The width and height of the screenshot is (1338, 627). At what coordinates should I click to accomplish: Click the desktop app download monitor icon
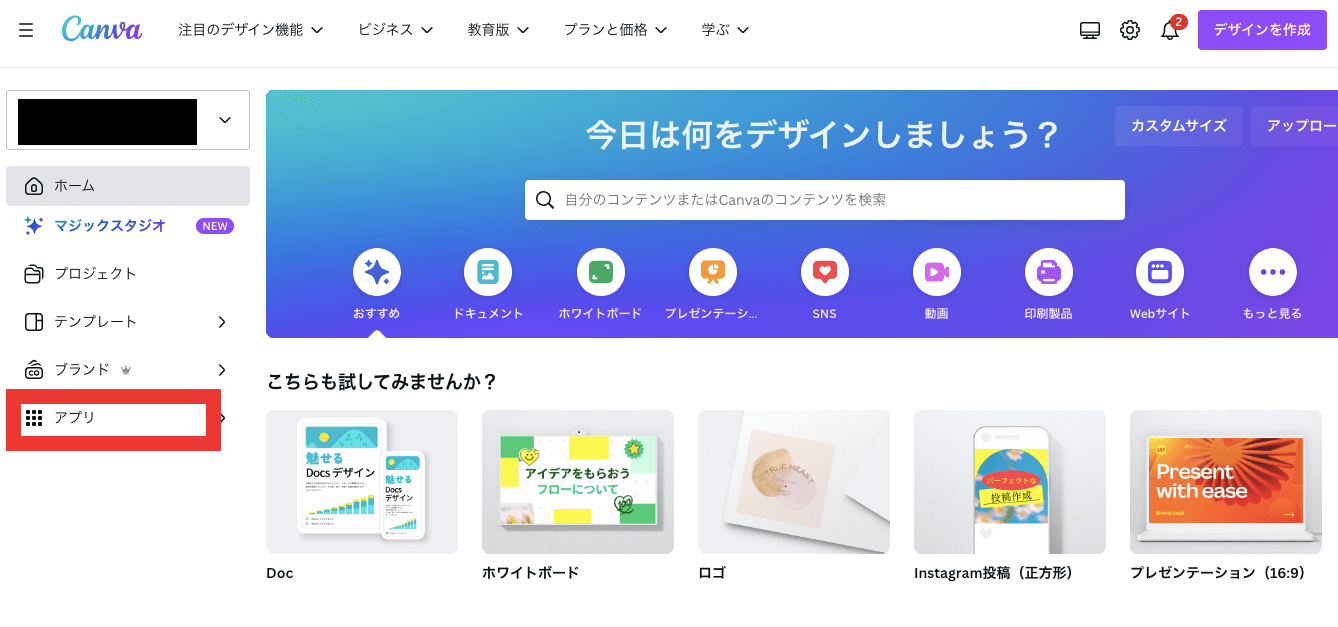(1090, 30)
